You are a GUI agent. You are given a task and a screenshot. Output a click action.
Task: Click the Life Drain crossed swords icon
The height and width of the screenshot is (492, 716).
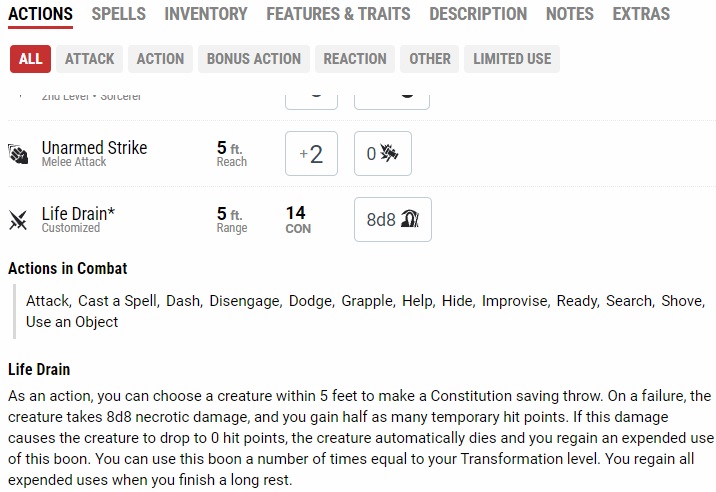click(x=18, y=220)
